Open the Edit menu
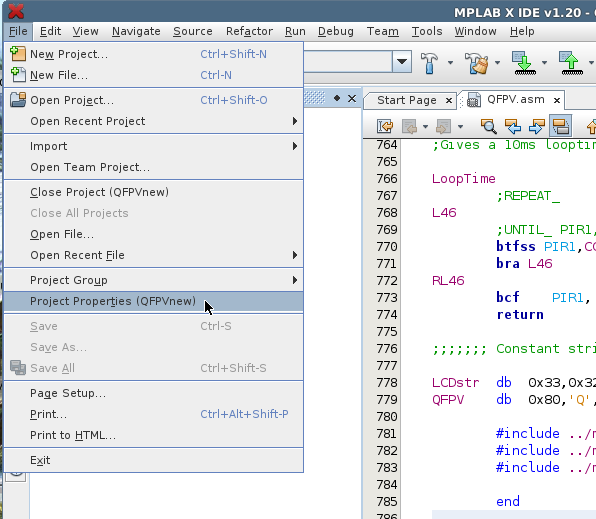Screen dimensions: 596x519 (51, 31)
